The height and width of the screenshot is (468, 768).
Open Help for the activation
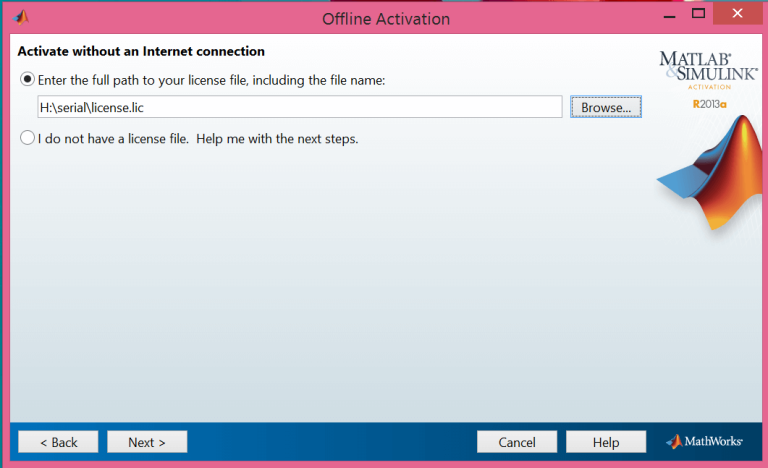tap(606, 442)
